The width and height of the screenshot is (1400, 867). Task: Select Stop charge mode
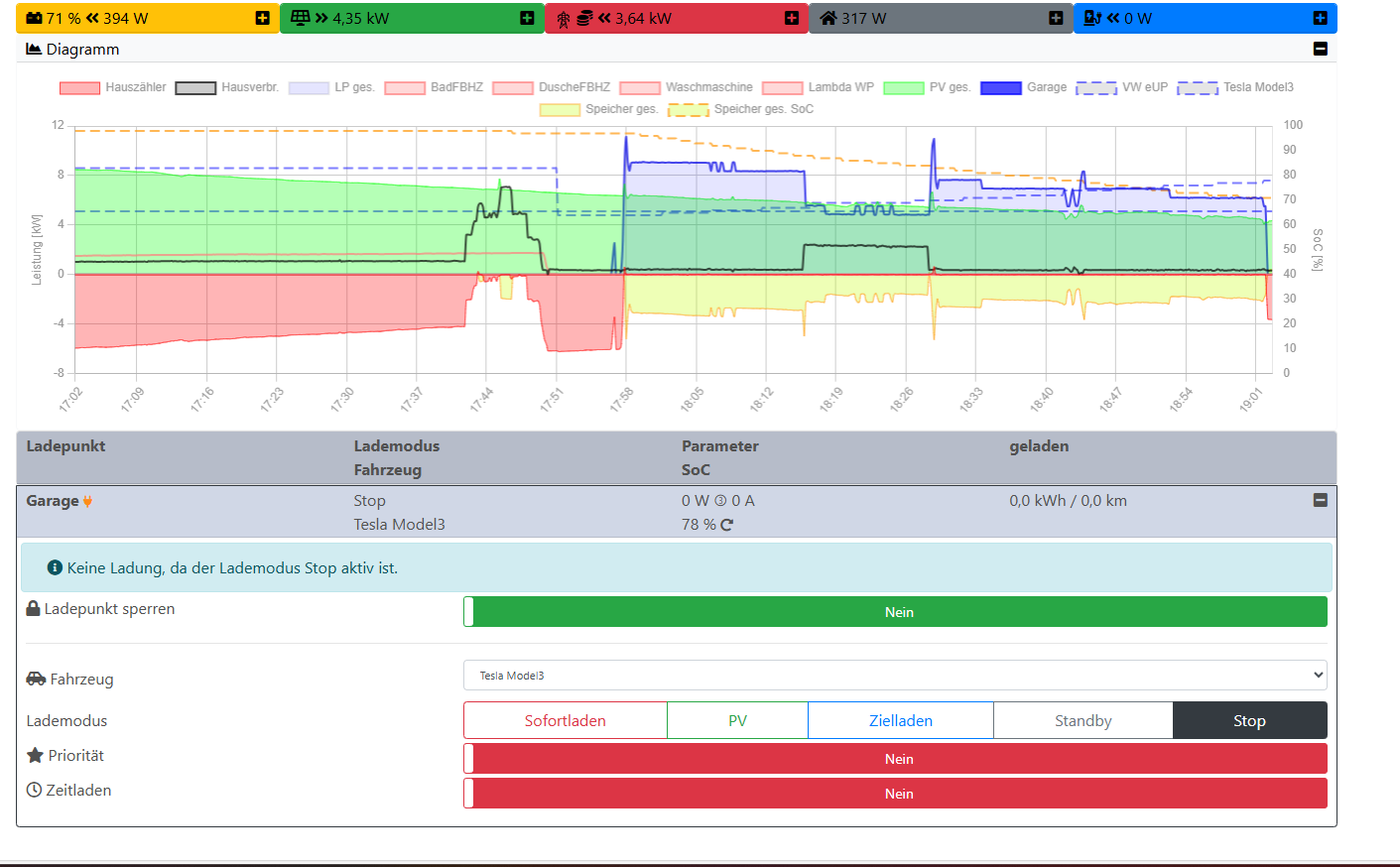click(x=1250, y=721)
